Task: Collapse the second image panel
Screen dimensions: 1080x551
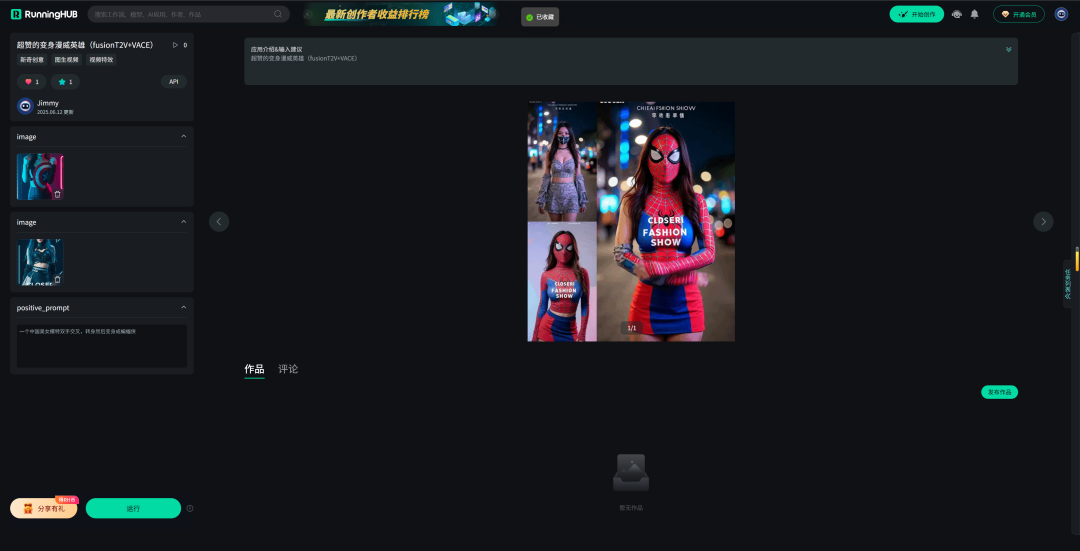Action: tap(183, 222)
